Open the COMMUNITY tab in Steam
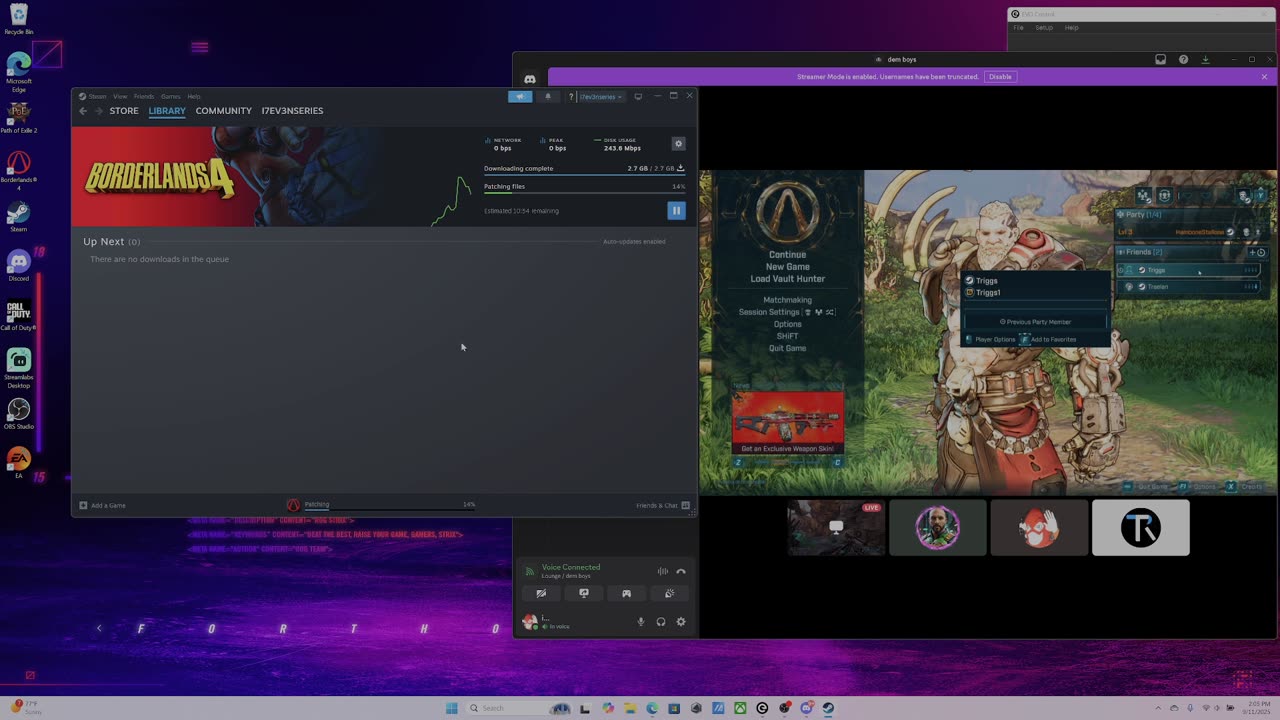The image size is (1280, 720). point(224,111)
